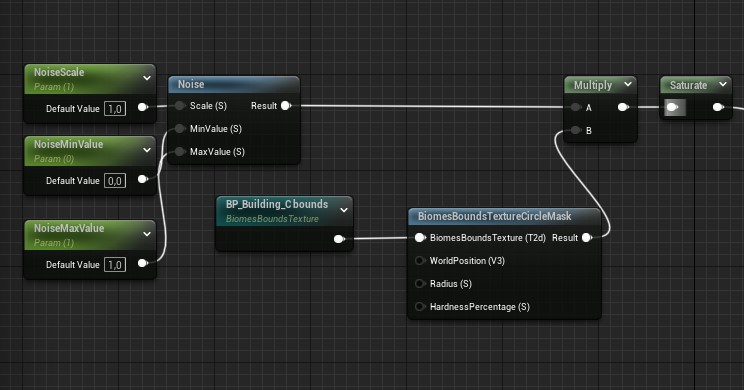Edit NoiseScale default value field

(x=115, y=109)
